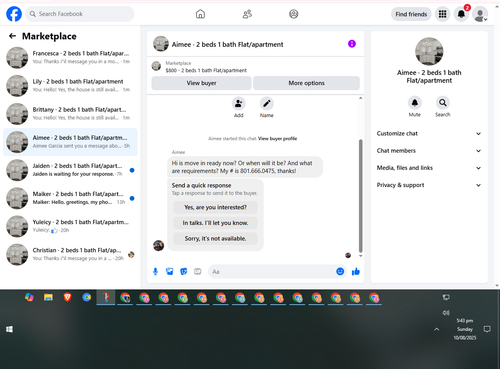The image size is (500, 369).
Task: Select Aimee's conversation in the list
Action: coord(70,142)
